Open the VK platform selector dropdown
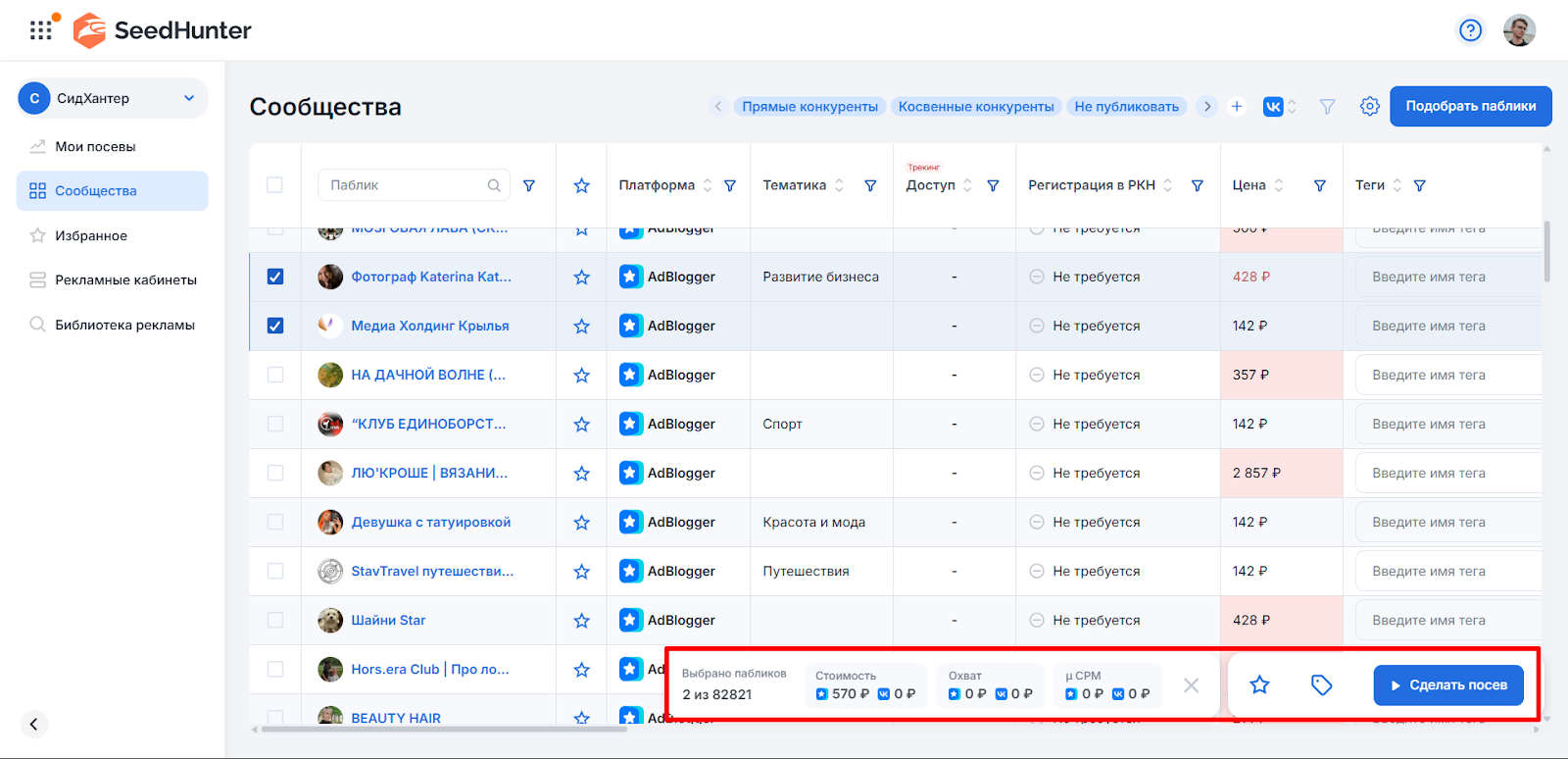 [x=1279, y=106]
